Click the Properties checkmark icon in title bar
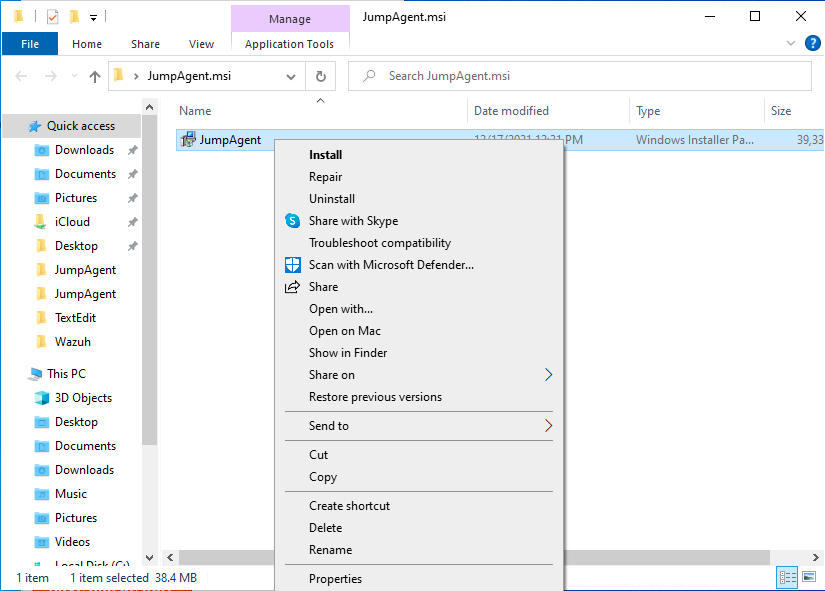Image resolution: width=825 pixels, height=591 pixels. pos(53,17)
